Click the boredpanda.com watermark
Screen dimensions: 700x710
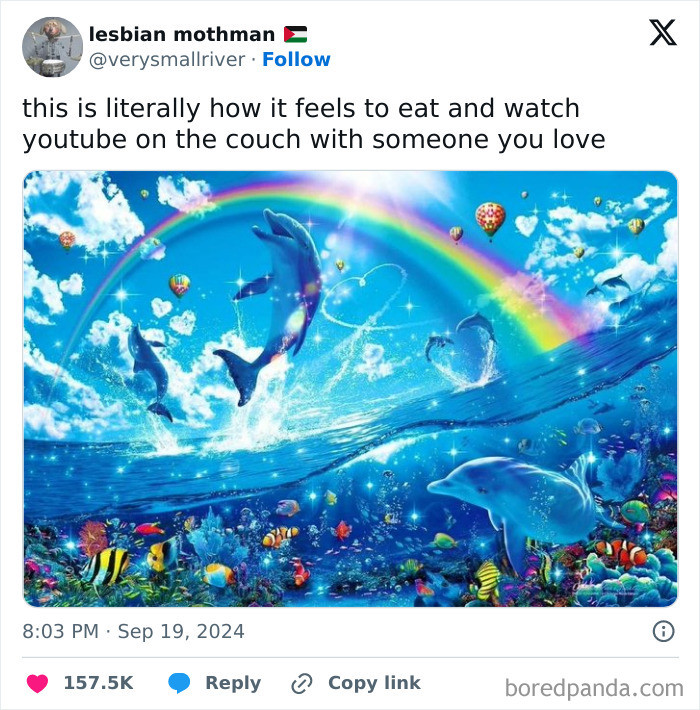click(594, 688)
